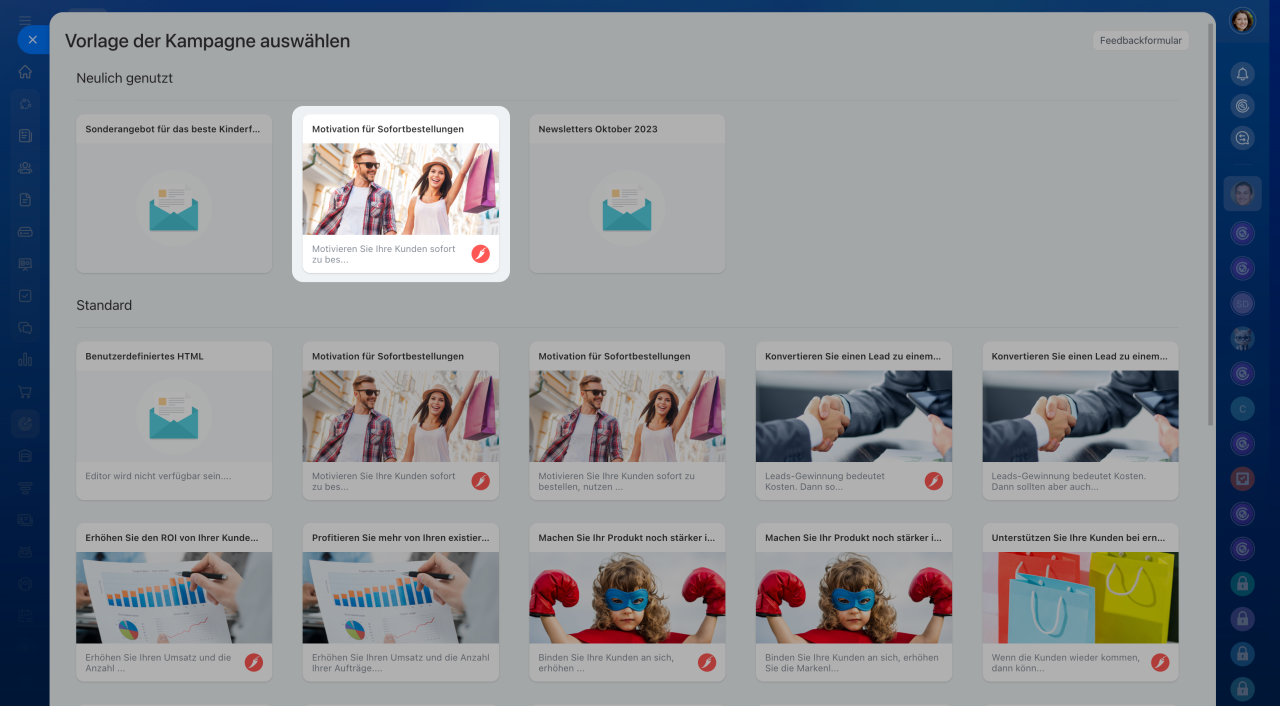1280x706 pixels.
Task: Click 'Motivieren Sie Ihre Kunden sofort zu bestellen, nutzen ...' text
Action: pyautogui.click(x=616, y=481)
